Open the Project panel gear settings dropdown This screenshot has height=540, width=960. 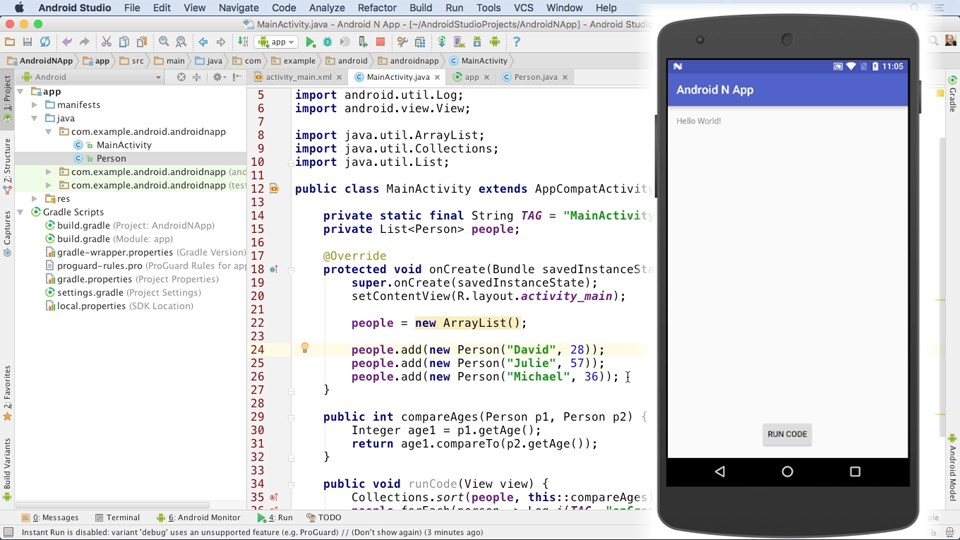click(219, 77)
